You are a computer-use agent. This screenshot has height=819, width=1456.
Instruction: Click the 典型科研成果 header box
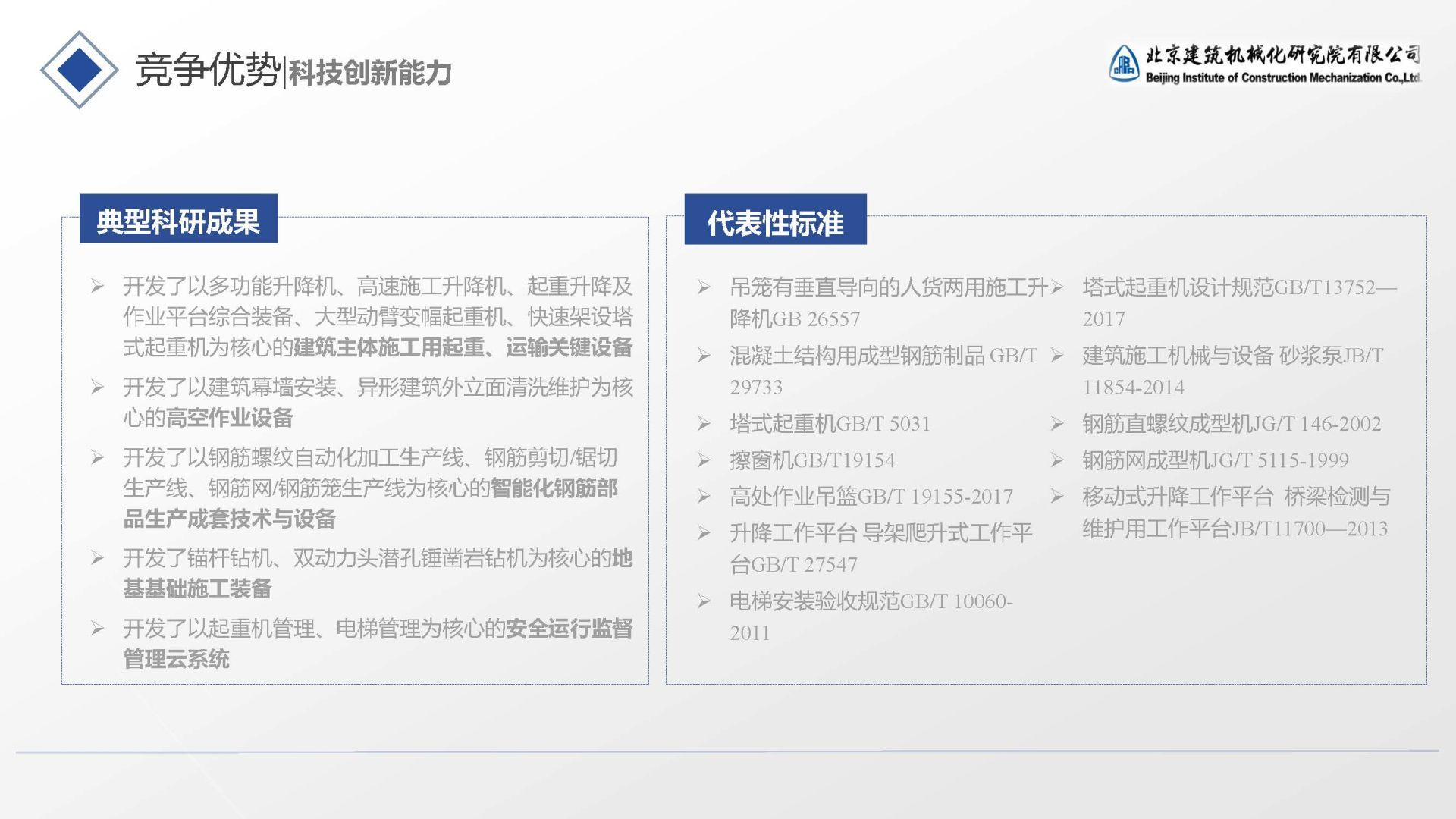tap(178, 220)
